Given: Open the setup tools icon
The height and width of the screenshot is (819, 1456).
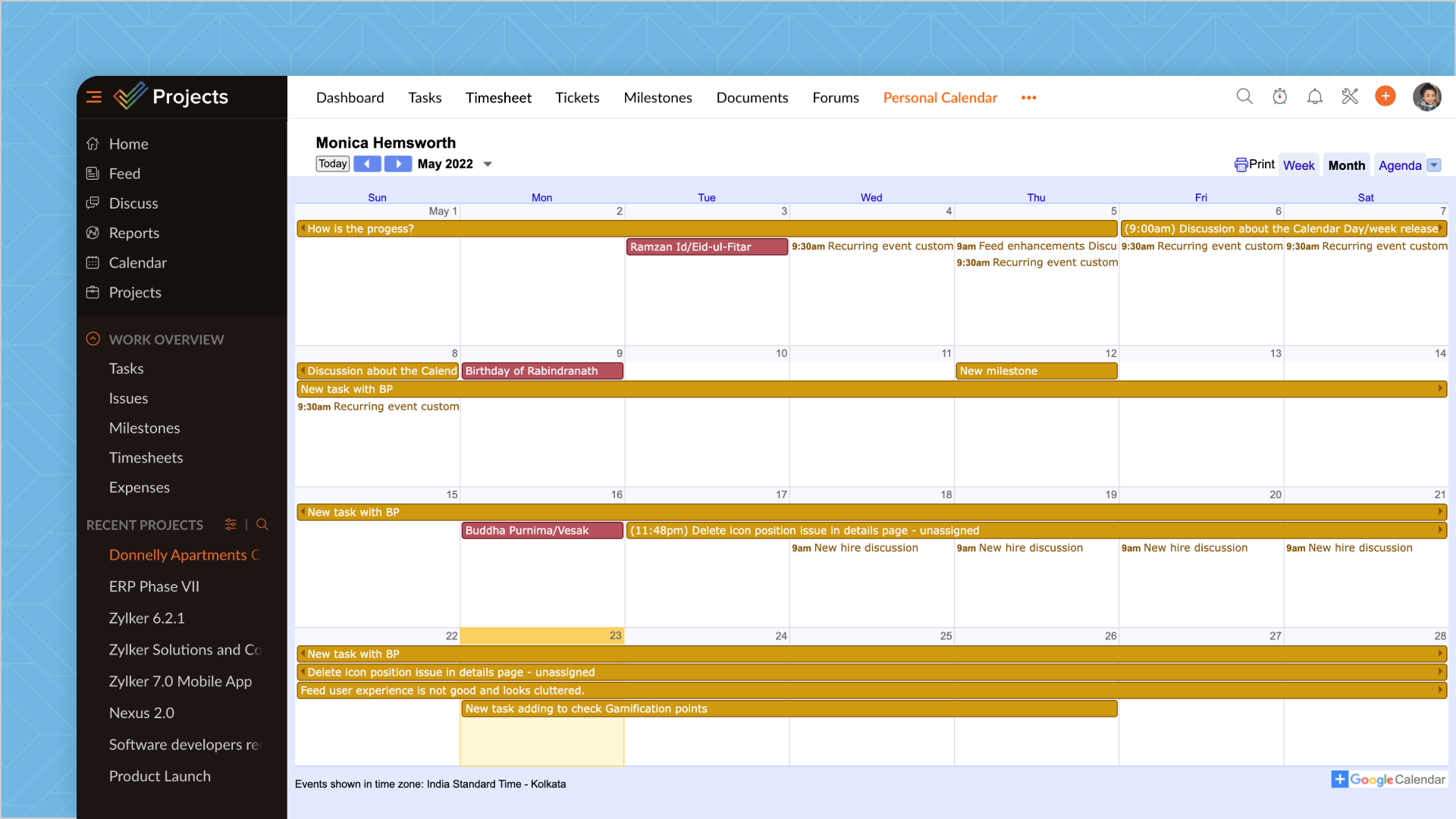Looking at the screenshot, I should (x=1350, y=97).
